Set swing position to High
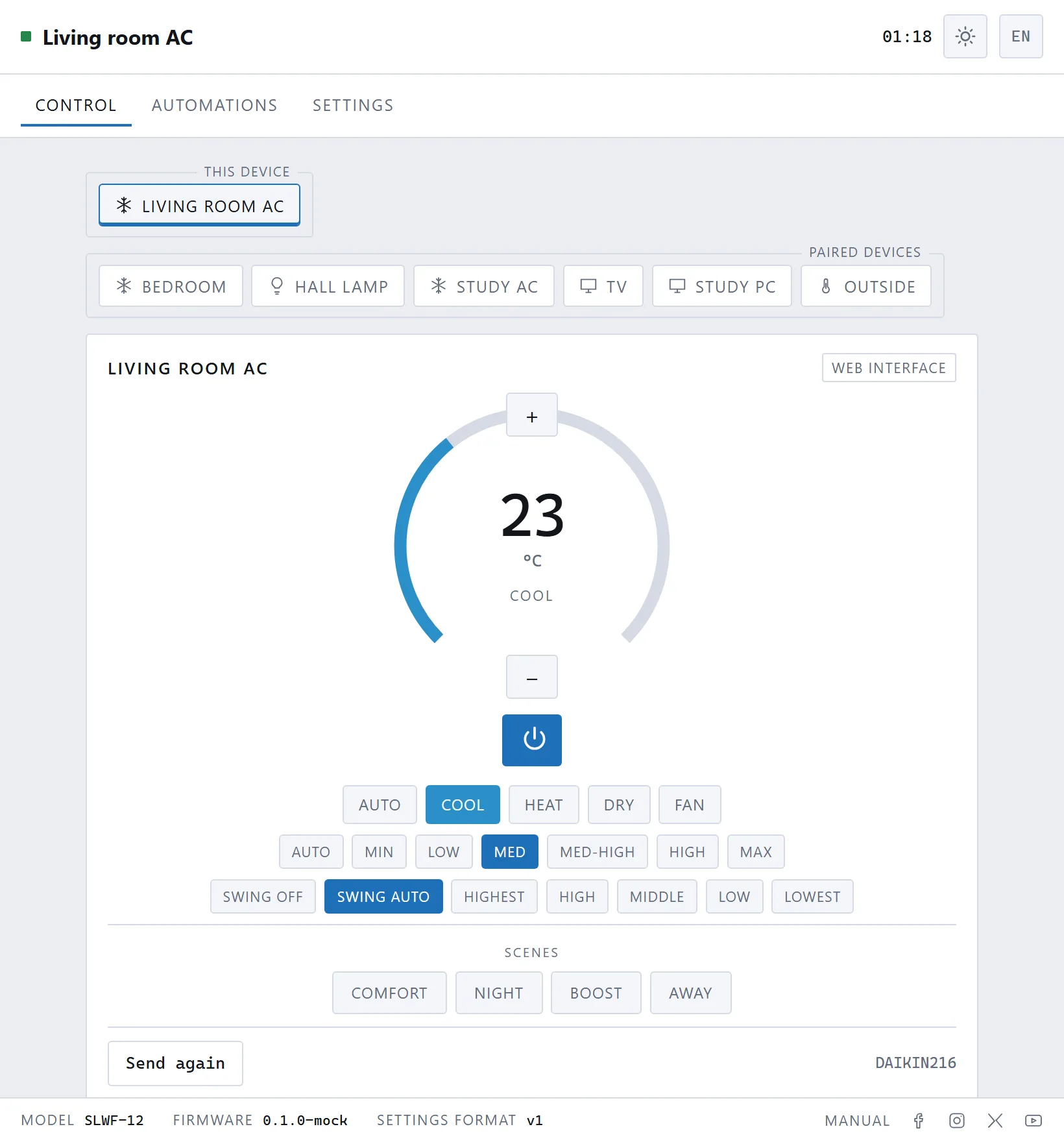 tap(577, 896)
